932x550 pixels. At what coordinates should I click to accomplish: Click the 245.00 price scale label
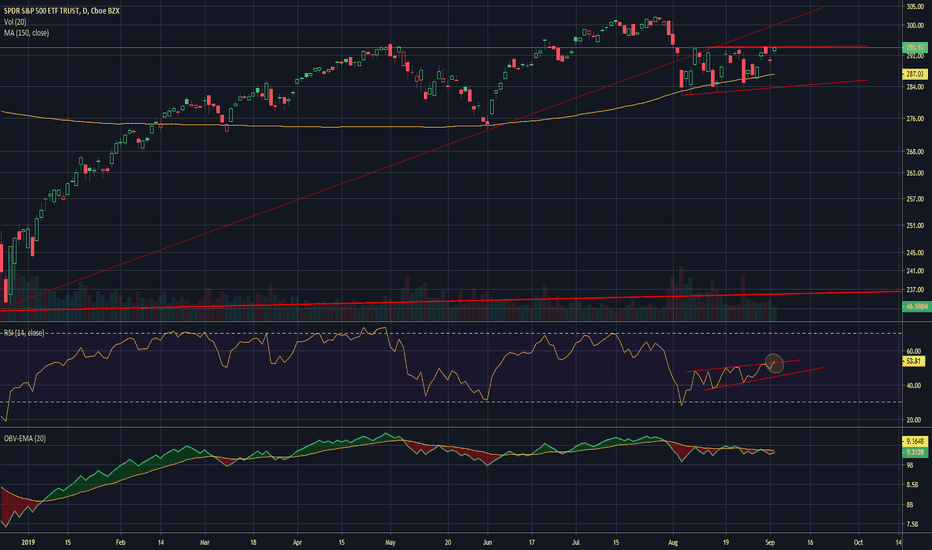915,253
